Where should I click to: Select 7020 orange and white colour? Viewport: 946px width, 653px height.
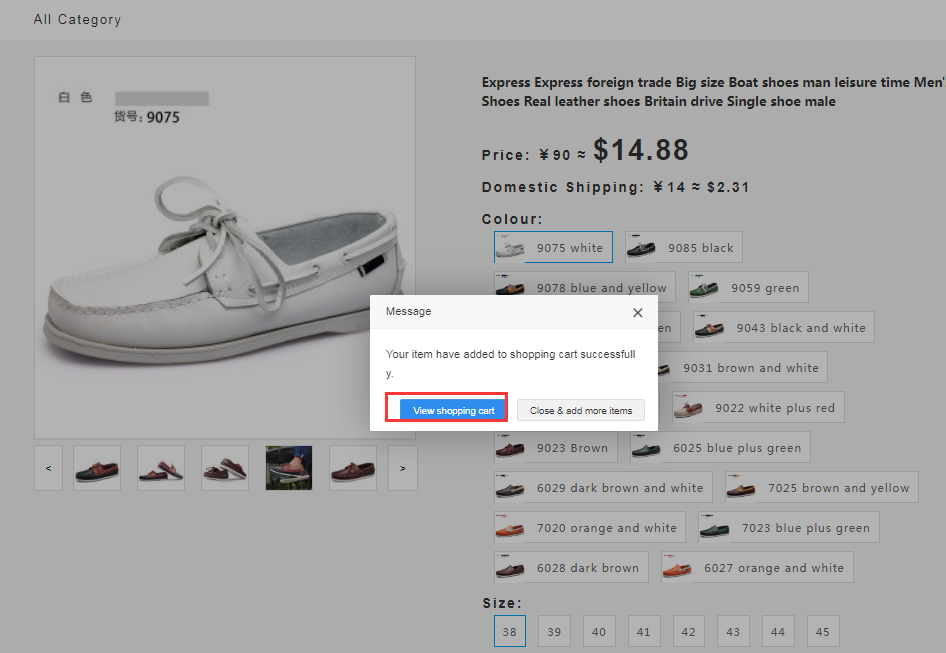[589, 527]
